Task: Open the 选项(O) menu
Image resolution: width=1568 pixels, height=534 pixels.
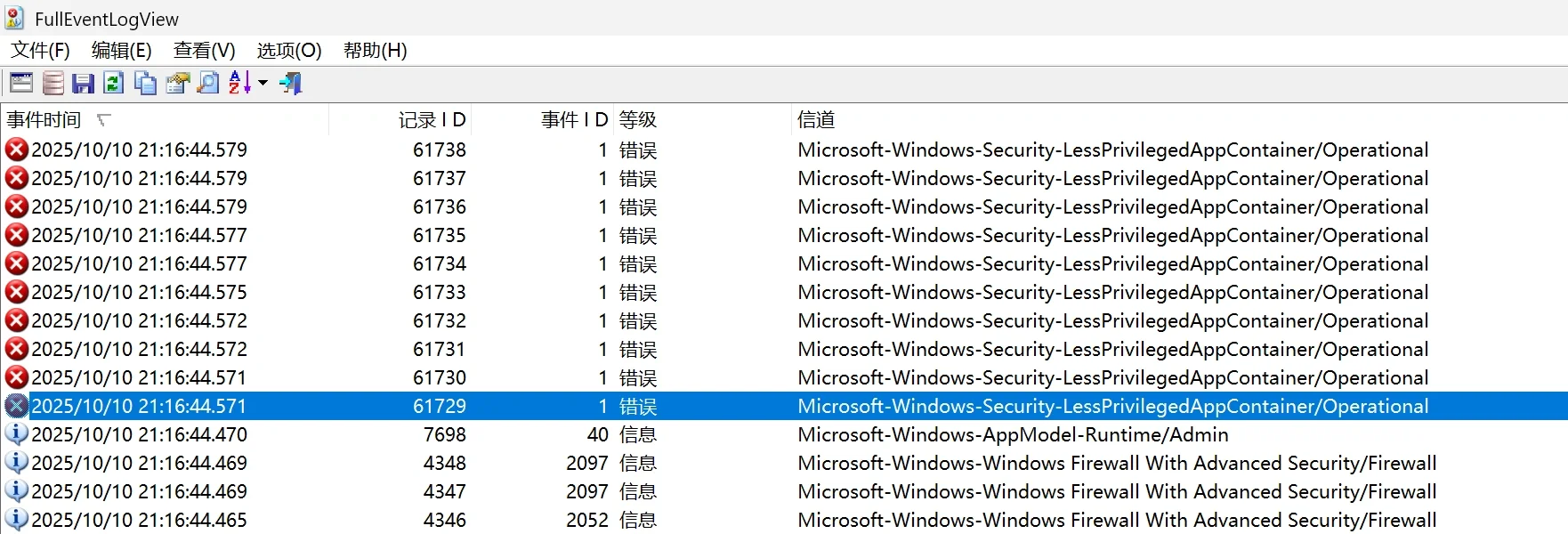Action: [289, 51]
